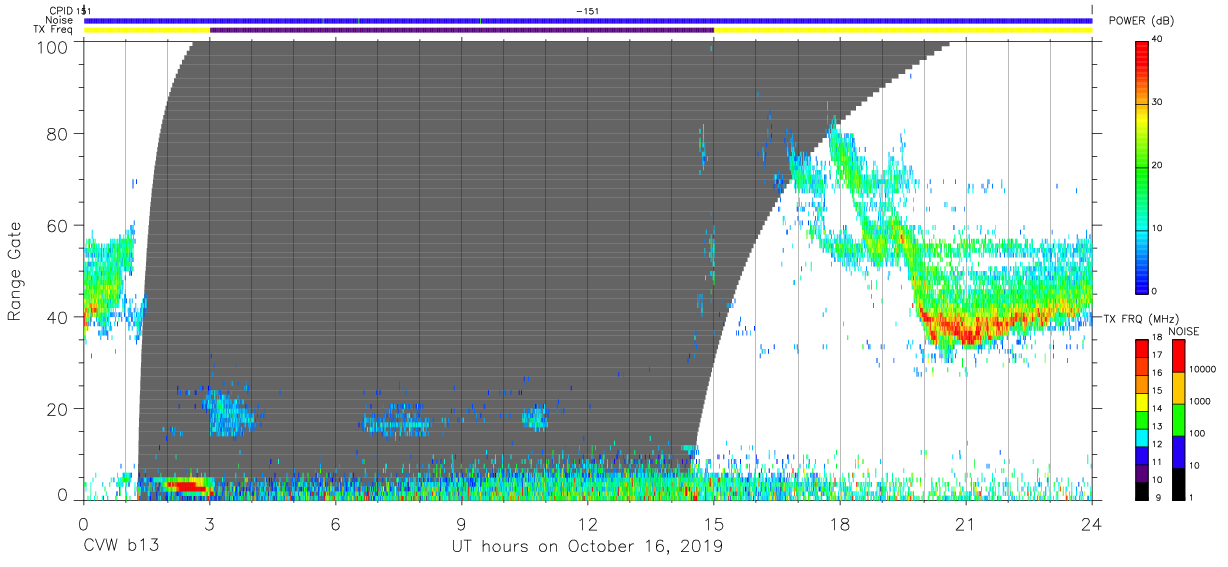Click the "CVW b13" label
This screenshot has height=567, width=1228.
pyautogui.click(x=121, y=547)
